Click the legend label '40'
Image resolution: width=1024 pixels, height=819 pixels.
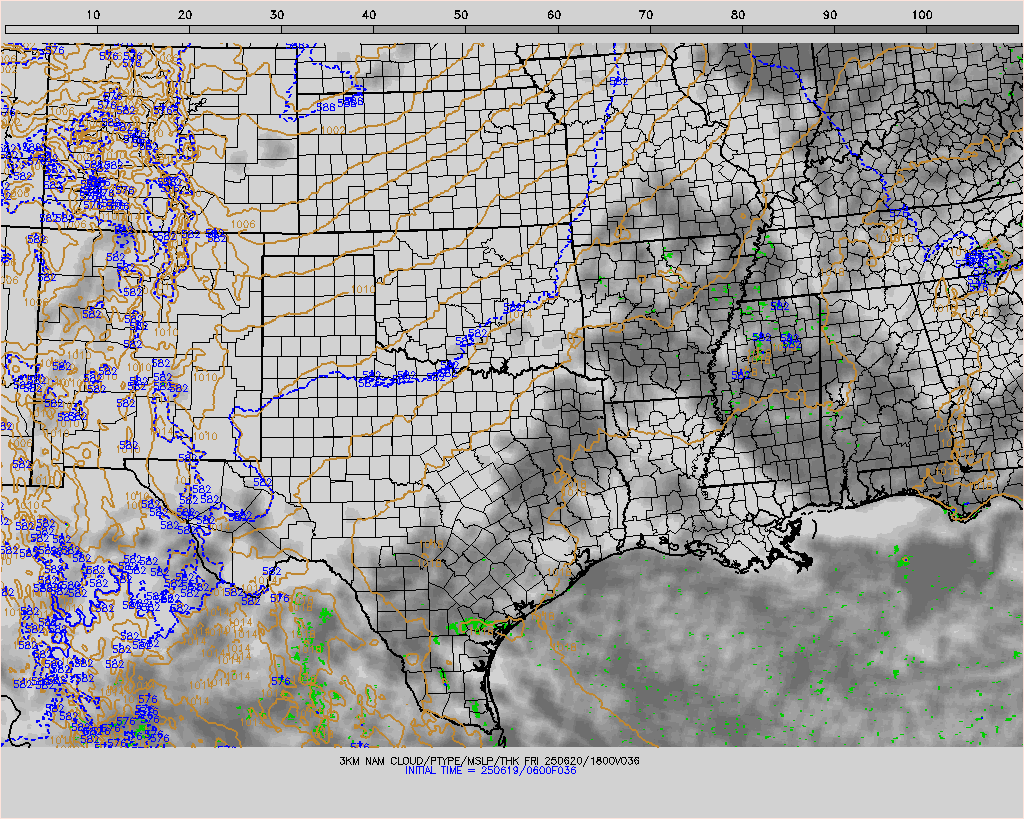(370, 15)
